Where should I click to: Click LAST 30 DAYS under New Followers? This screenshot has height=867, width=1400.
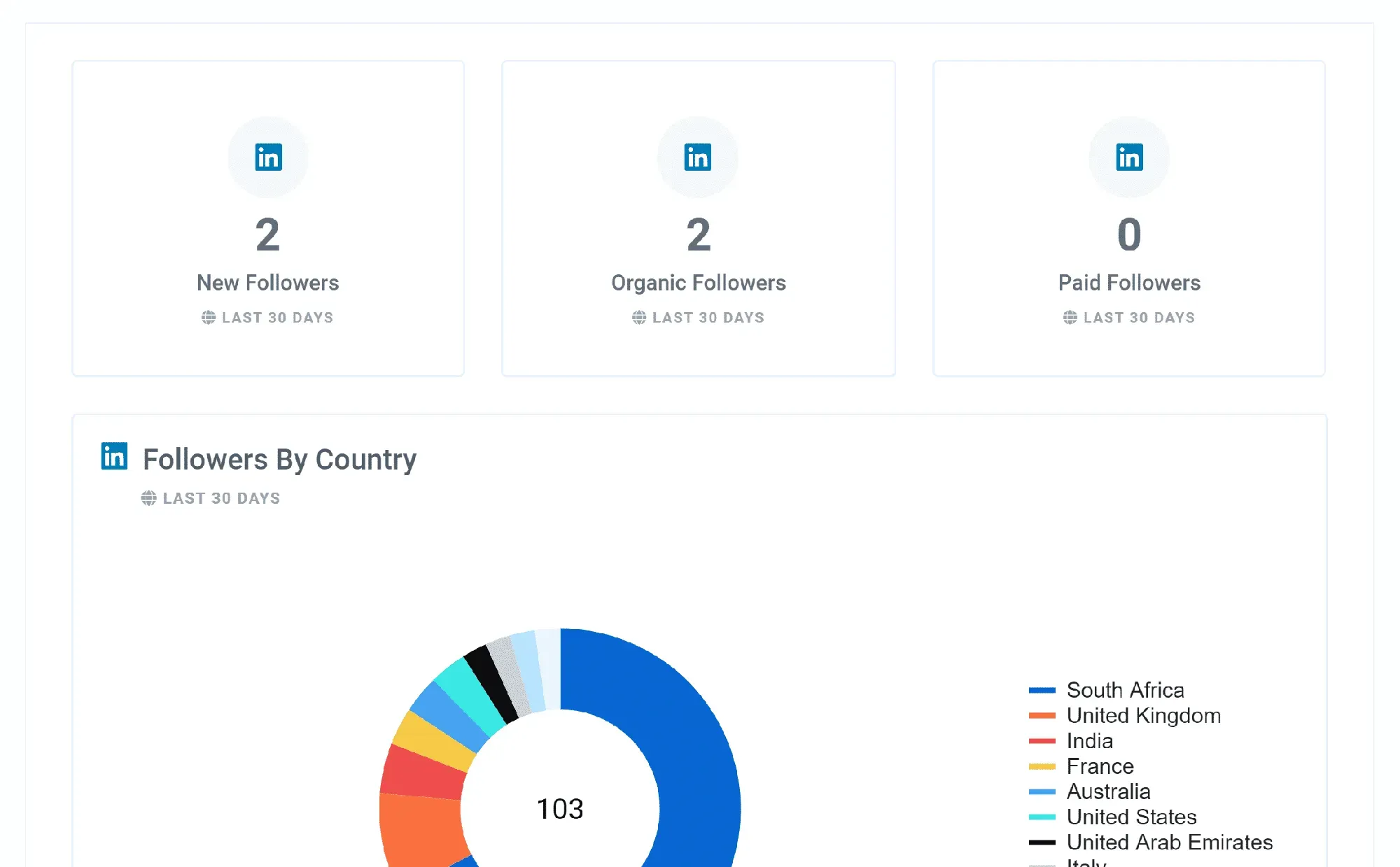[278, 318]
